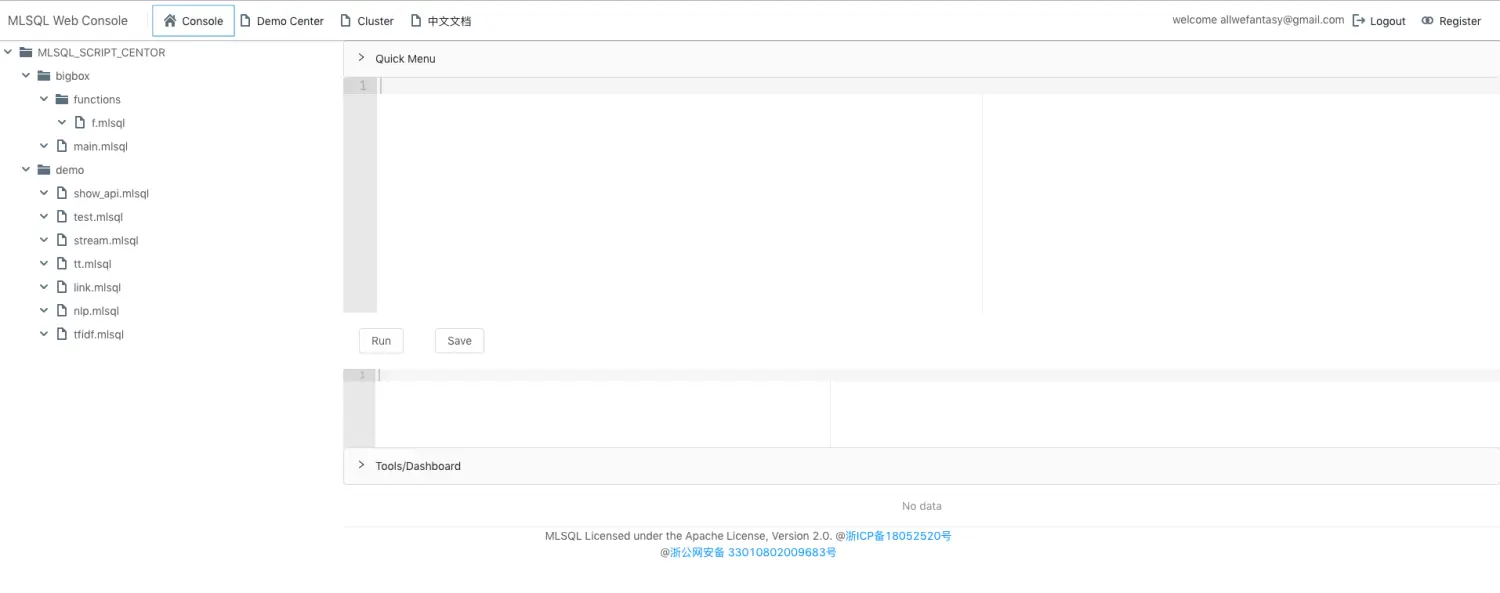Collapse the functions folder arrow
Screen dimensions: 1500x593
click(x=44, y=99)
